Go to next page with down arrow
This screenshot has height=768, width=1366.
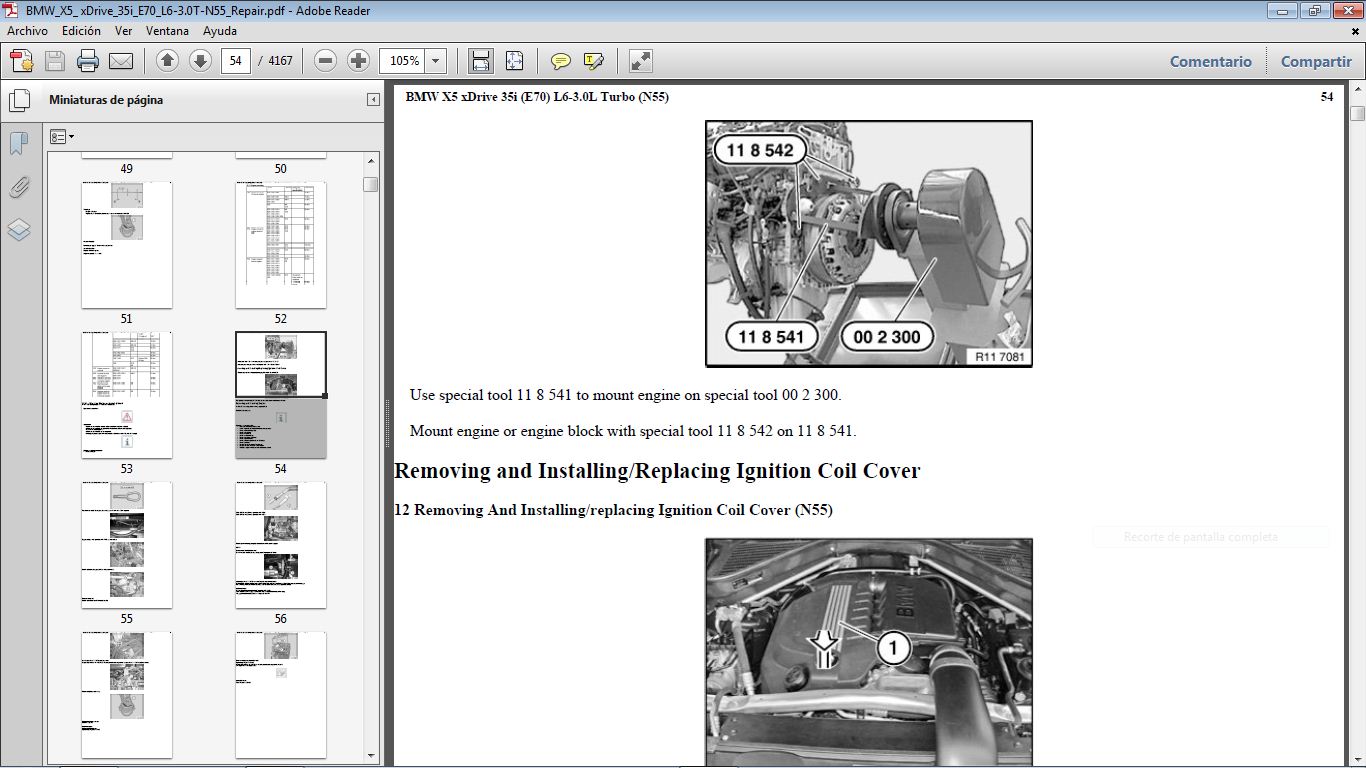point(200,61)
